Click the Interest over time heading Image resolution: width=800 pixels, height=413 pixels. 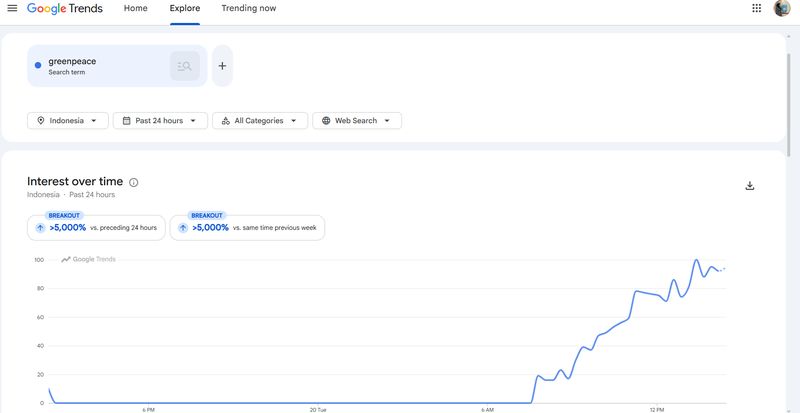75,181
